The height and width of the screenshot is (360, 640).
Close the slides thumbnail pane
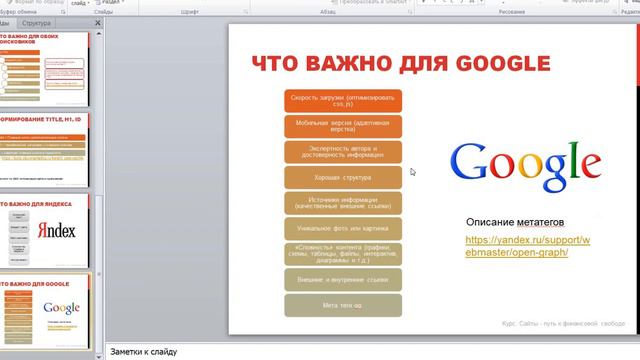98,23
